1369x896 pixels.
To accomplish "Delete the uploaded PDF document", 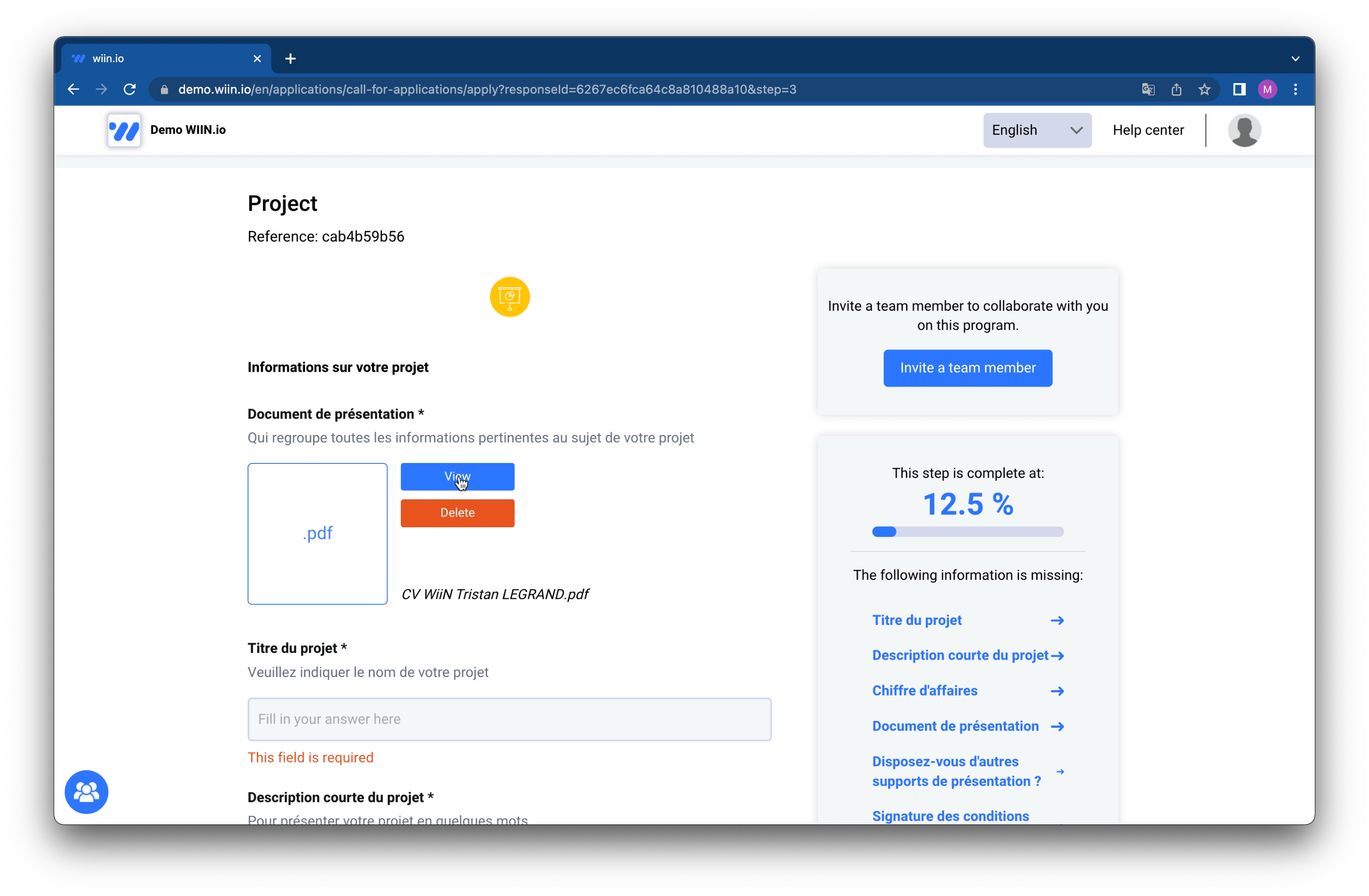I will [457, 512].
